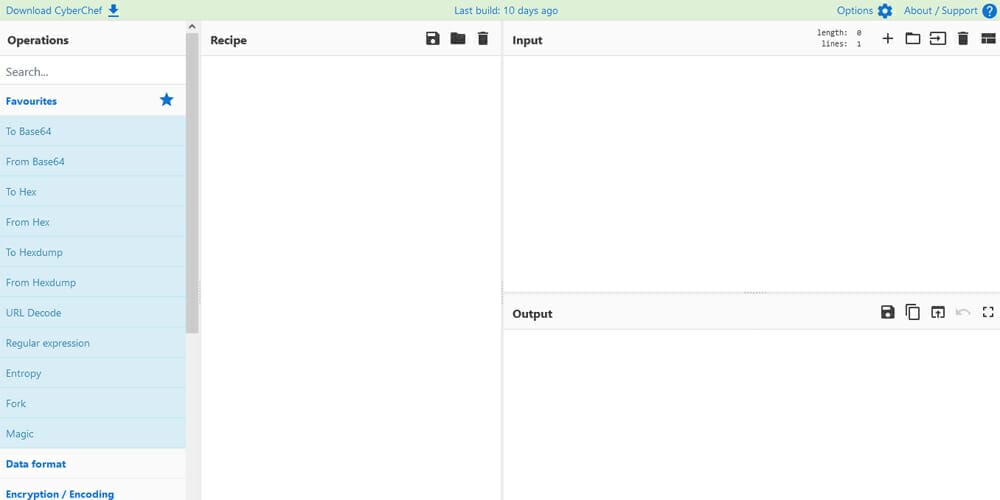Copy raw output to clipboard
The width and height of the screenshot is (1000, 500).
[912, 312]
